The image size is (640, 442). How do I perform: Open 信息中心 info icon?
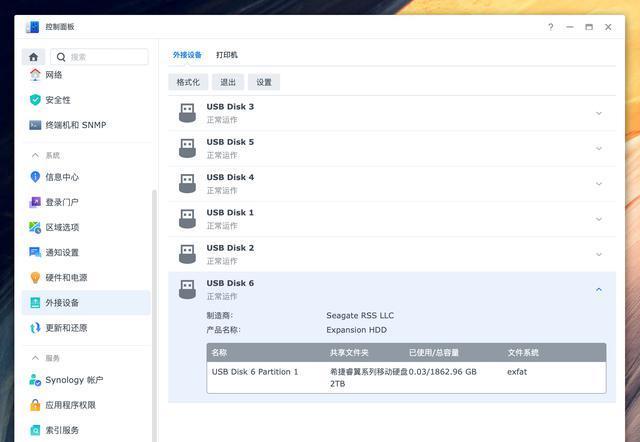35,177
